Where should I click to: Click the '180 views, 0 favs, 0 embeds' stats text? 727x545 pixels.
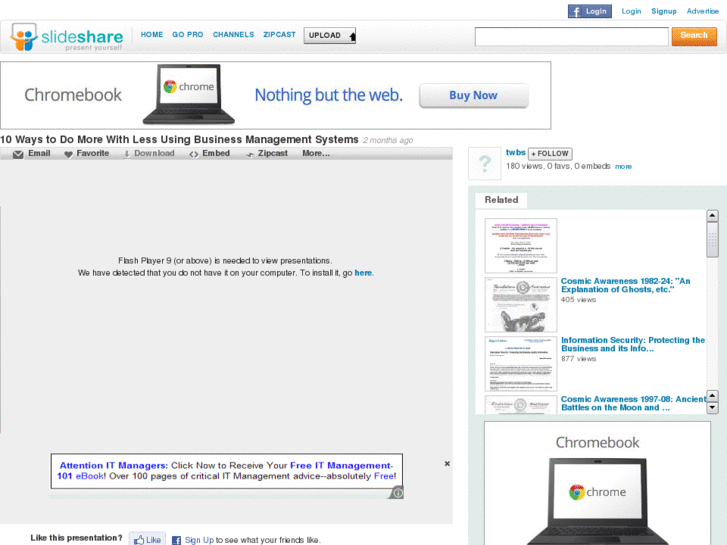coord(558,166)
